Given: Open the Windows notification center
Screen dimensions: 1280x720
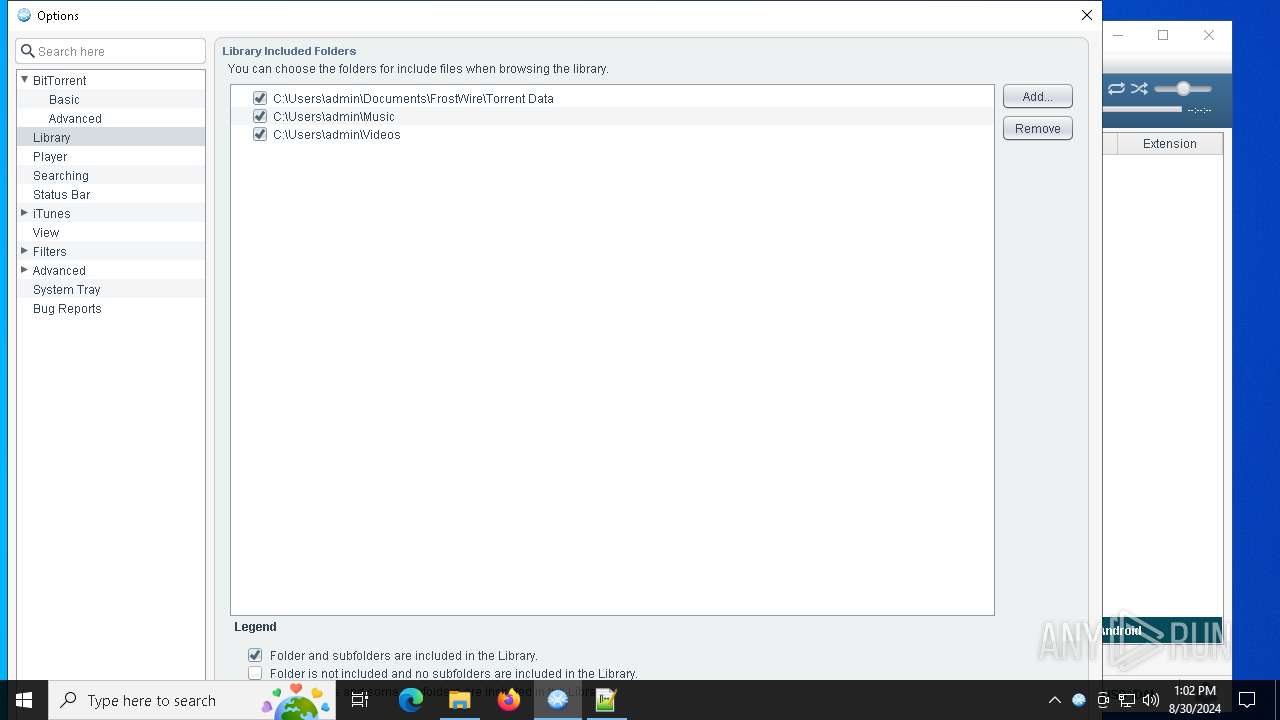Looking at the screenshot, I should [1247, 700].
